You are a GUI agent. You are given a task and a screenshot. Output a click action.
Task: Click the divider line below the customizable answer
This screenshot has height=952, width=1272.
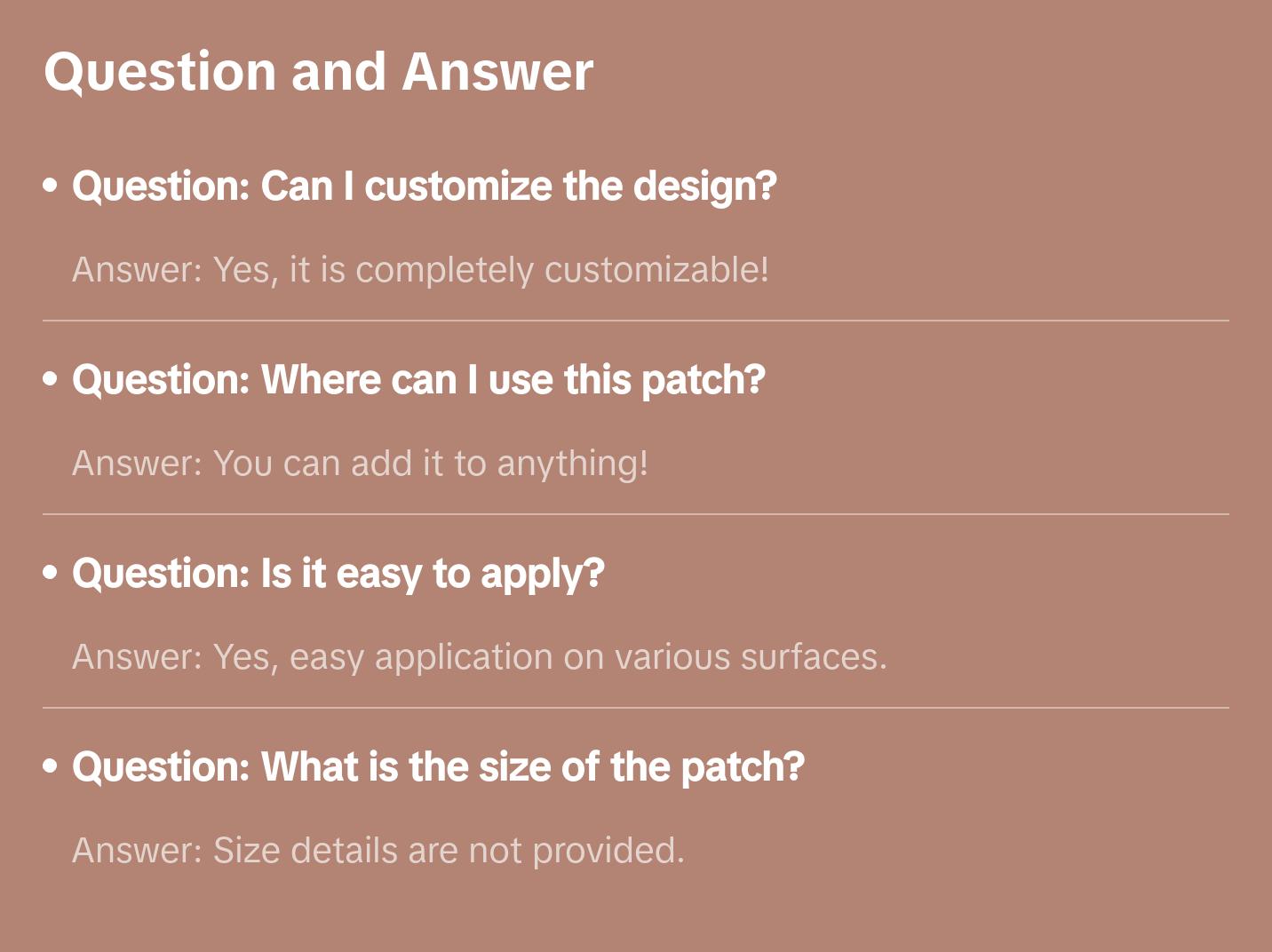pyautogui.click(x=636, y=321)
